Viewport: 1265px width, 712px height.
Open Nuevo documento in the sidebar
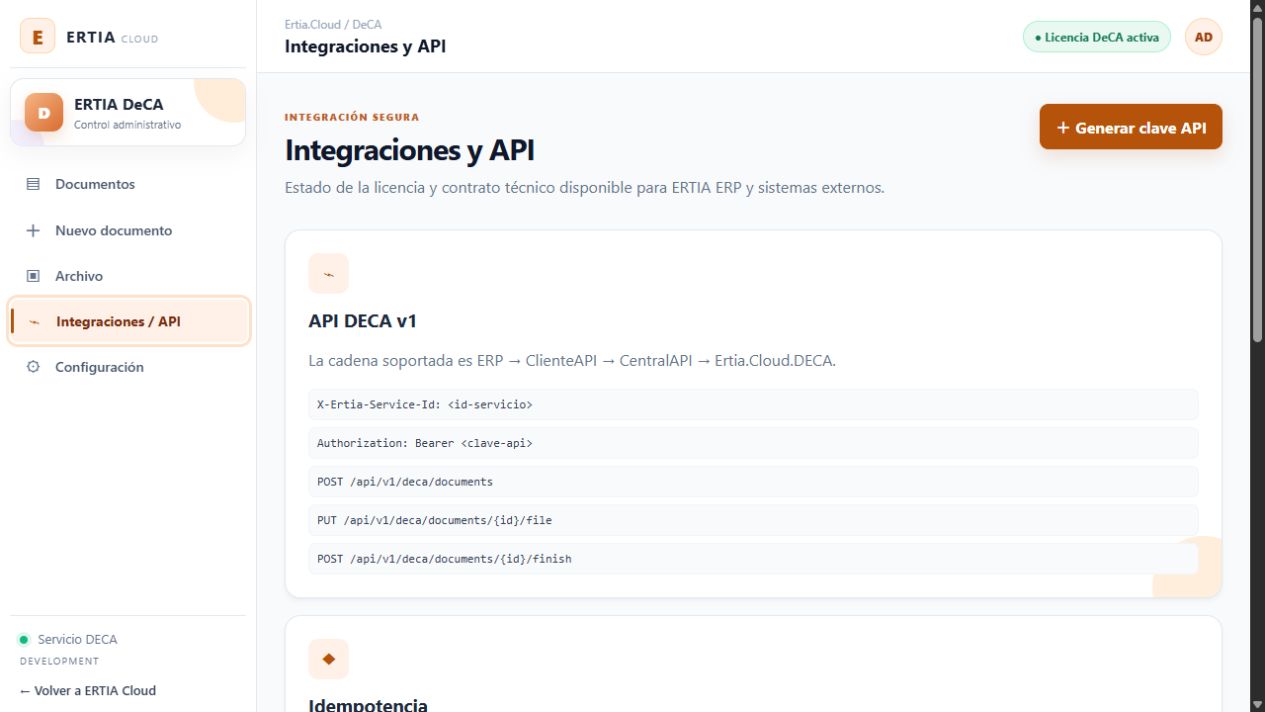(x=128, y=230)
